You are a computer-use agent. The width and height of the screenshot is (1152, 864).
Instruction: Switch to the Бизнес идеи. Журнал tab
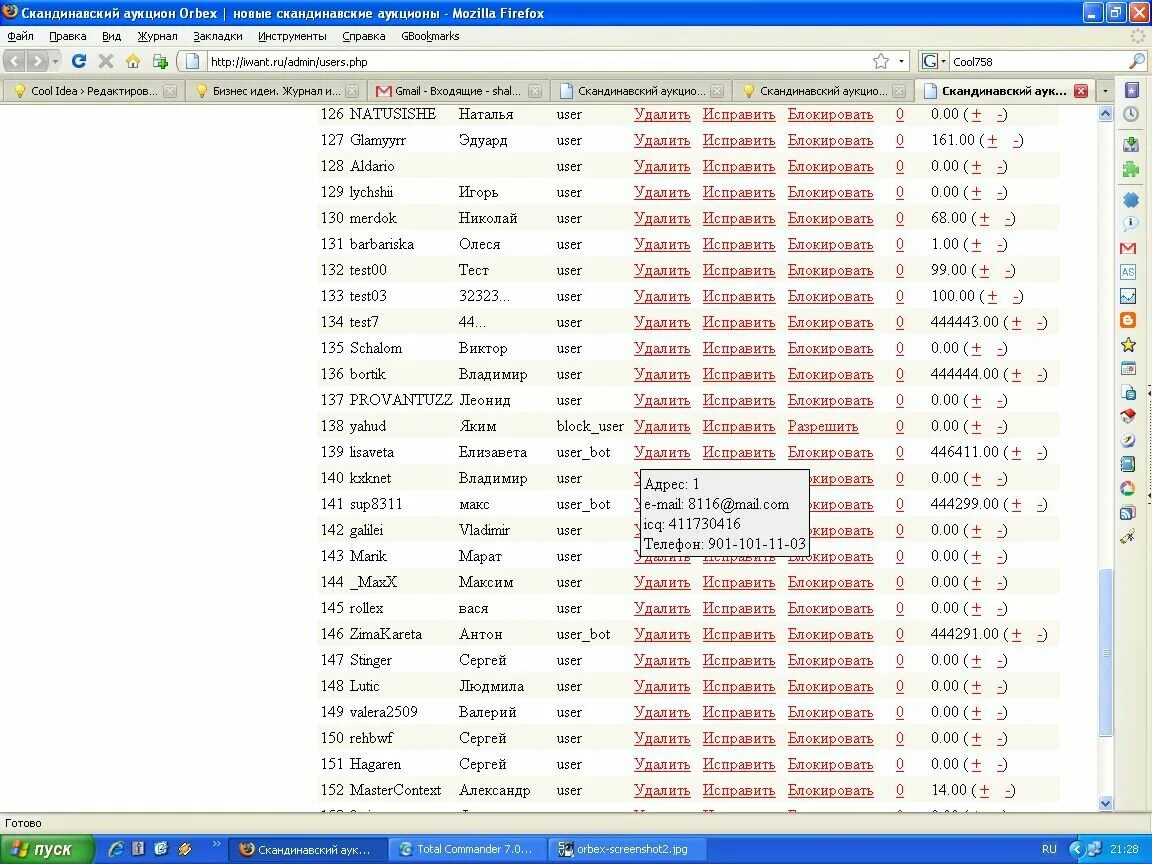pyautogui.click(x=276, y=91)
